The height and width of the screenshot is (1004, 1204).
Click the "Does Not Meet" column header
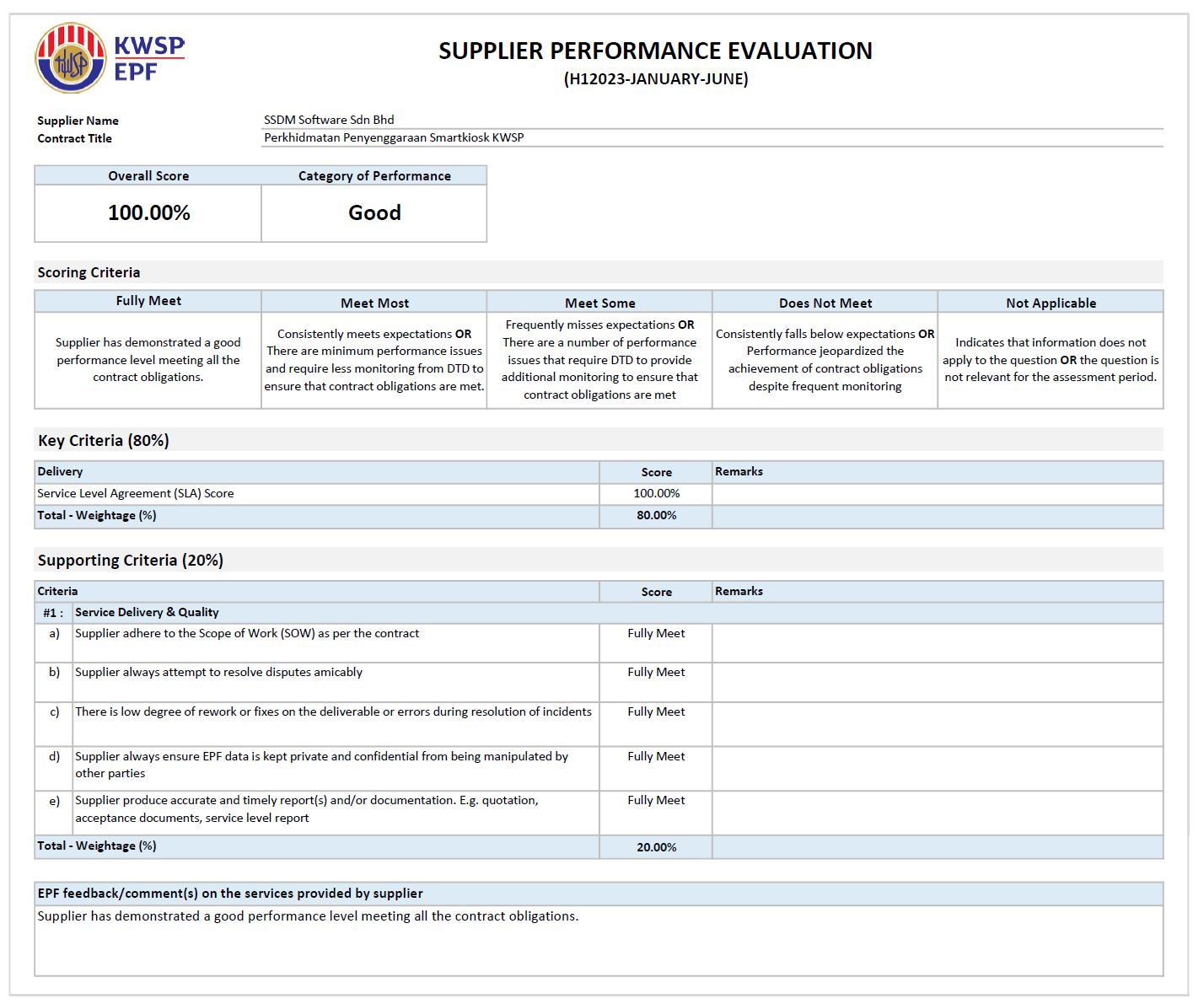coord(825,303)
